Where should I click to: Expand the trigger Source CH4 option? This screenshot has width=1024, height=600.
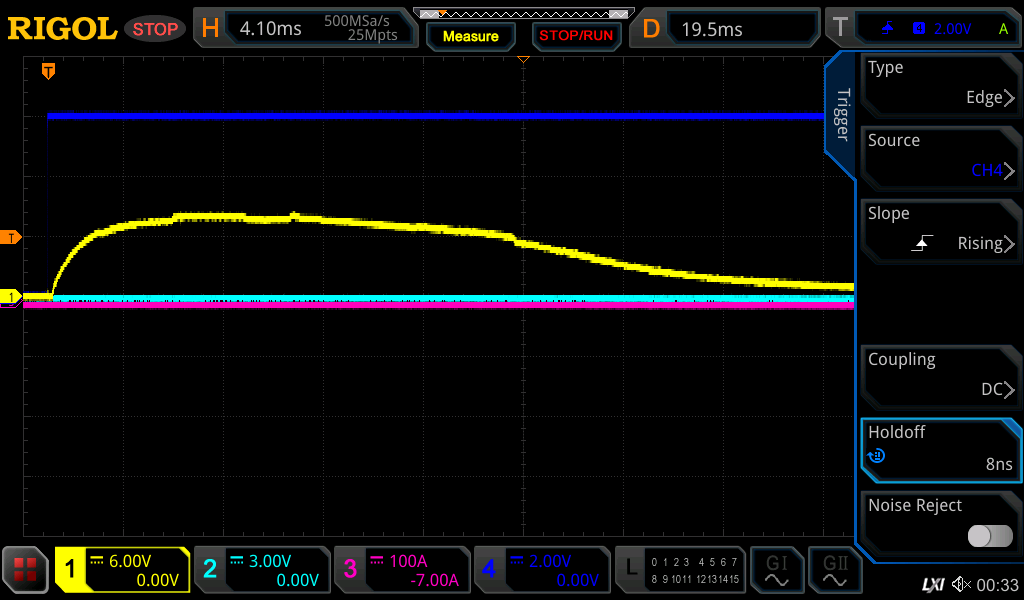click(940, 156)
